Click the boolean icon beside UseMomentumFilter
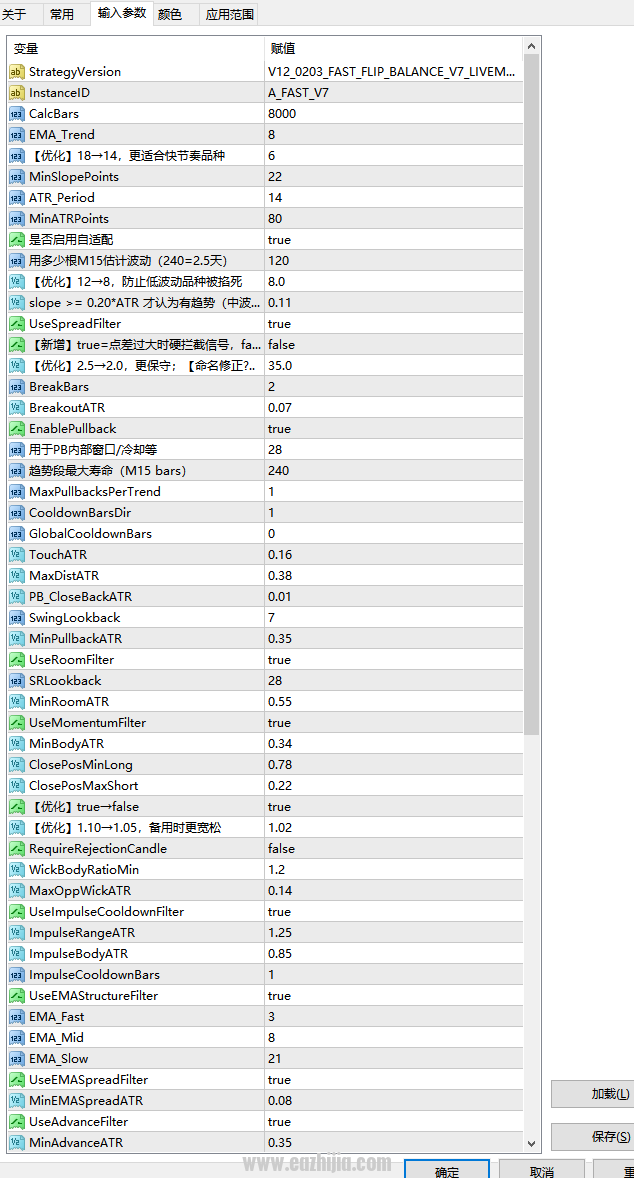 click(x=17, y=723)
